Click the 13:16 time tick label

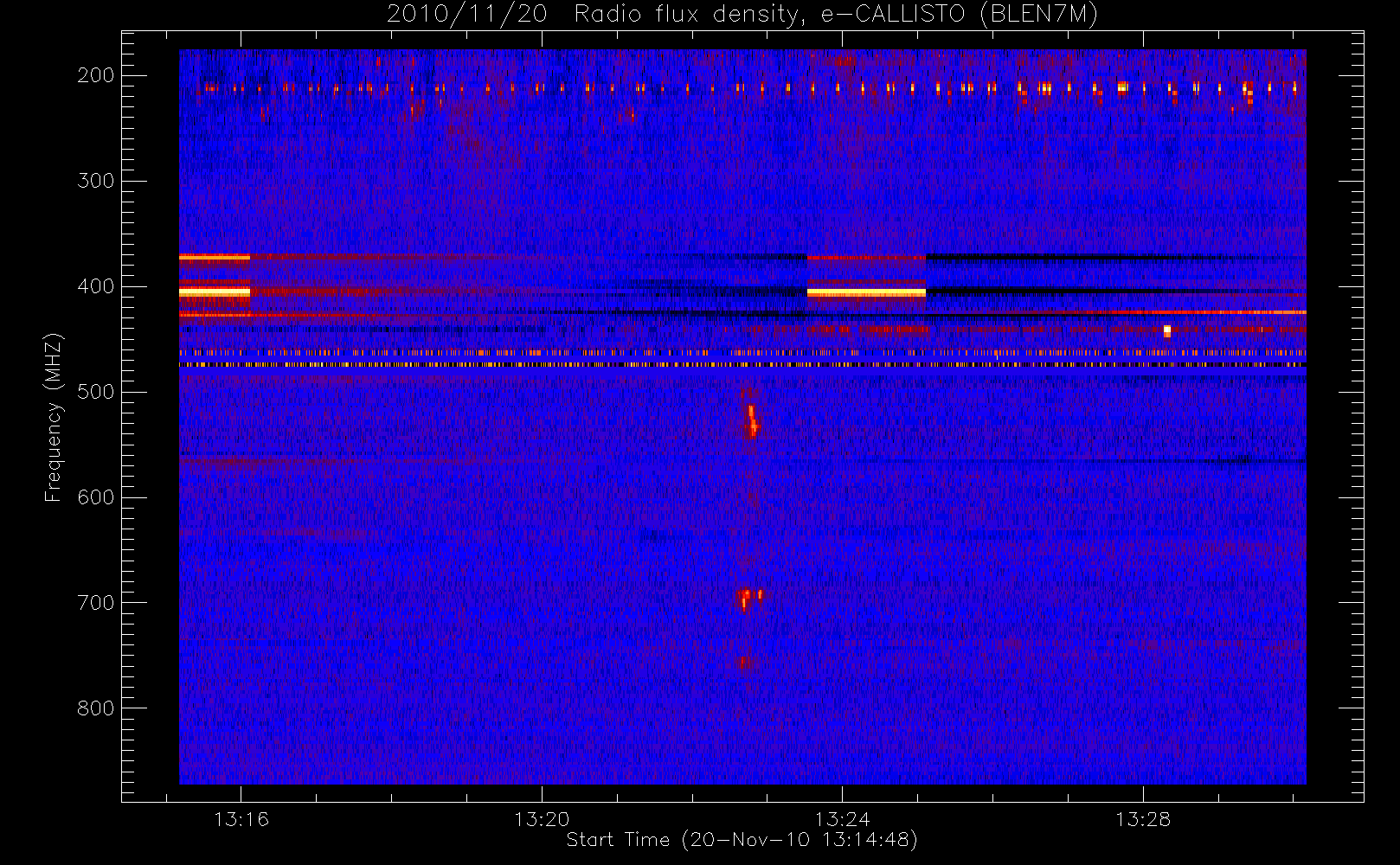click(241, 819)
